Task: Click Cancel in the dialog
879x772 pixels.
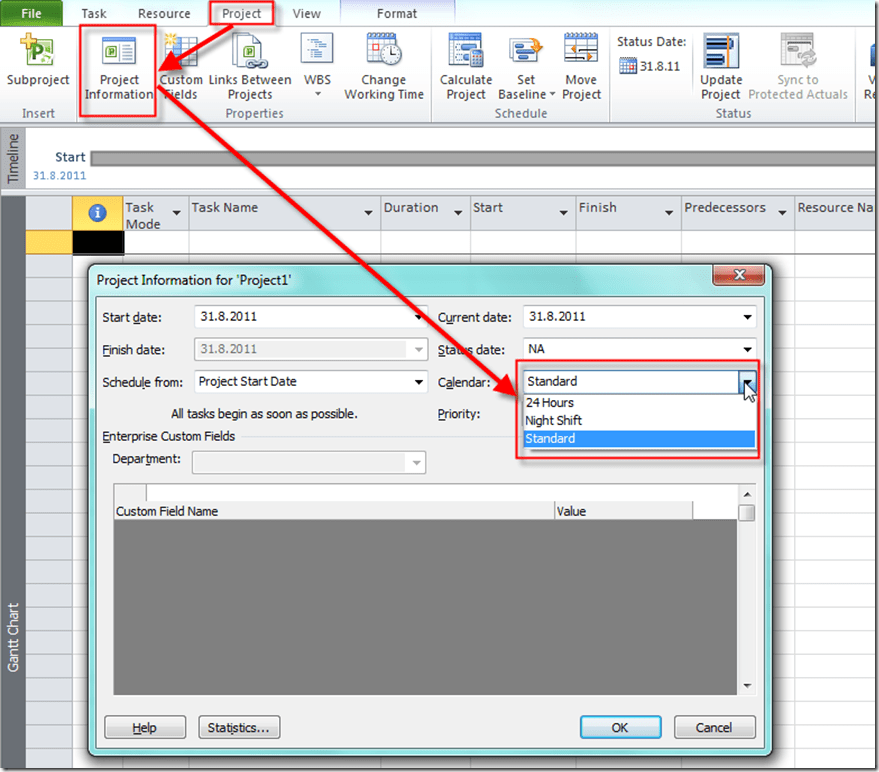Action: tap(714, 728)
